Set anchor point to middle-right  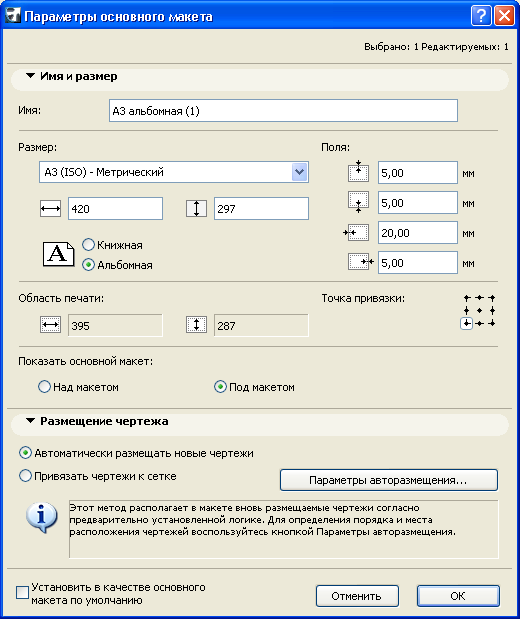pyautogui.click(x=492, y=311)
